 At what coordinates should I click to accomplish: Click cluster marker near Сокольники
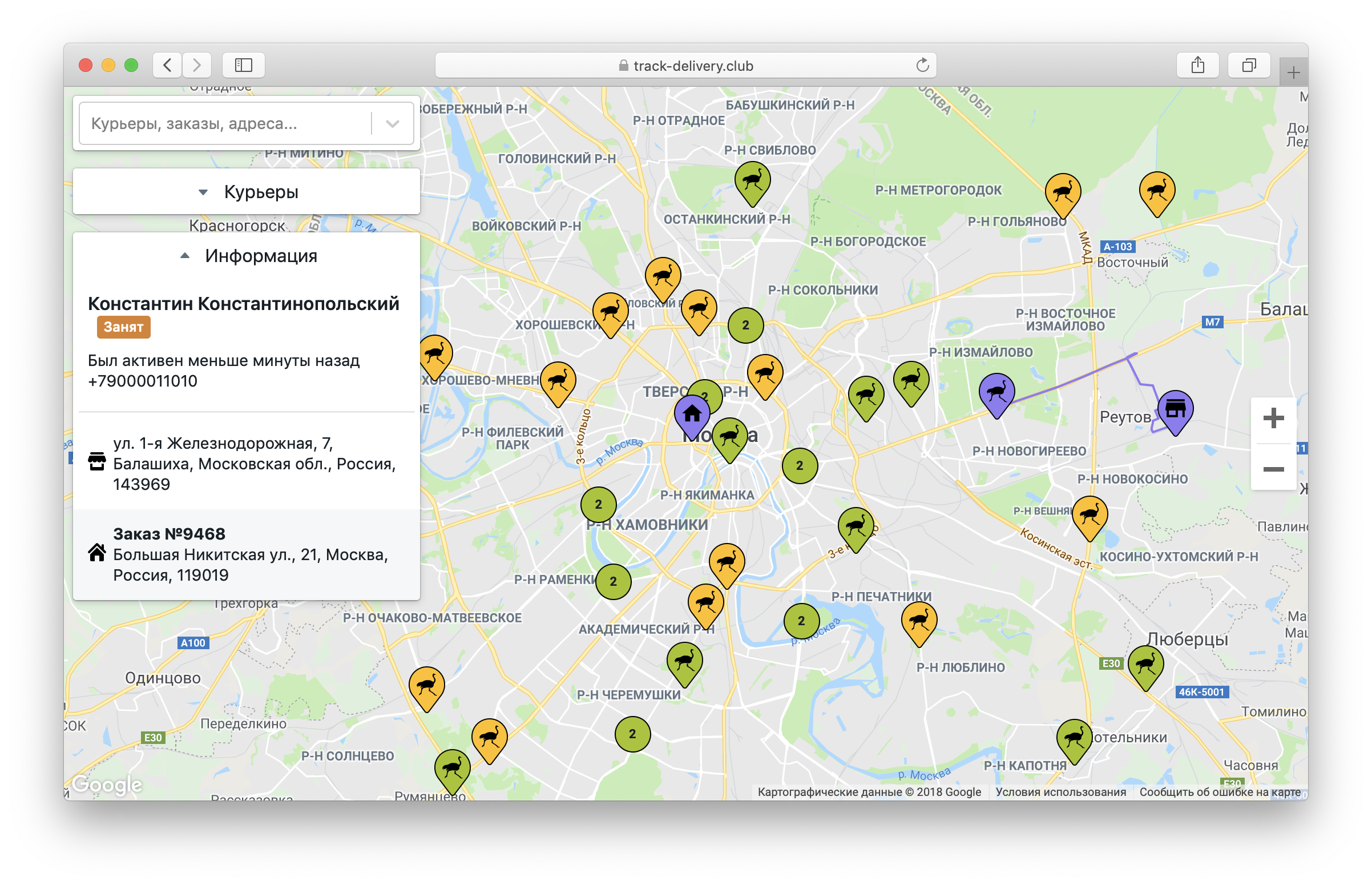[745, 325]
